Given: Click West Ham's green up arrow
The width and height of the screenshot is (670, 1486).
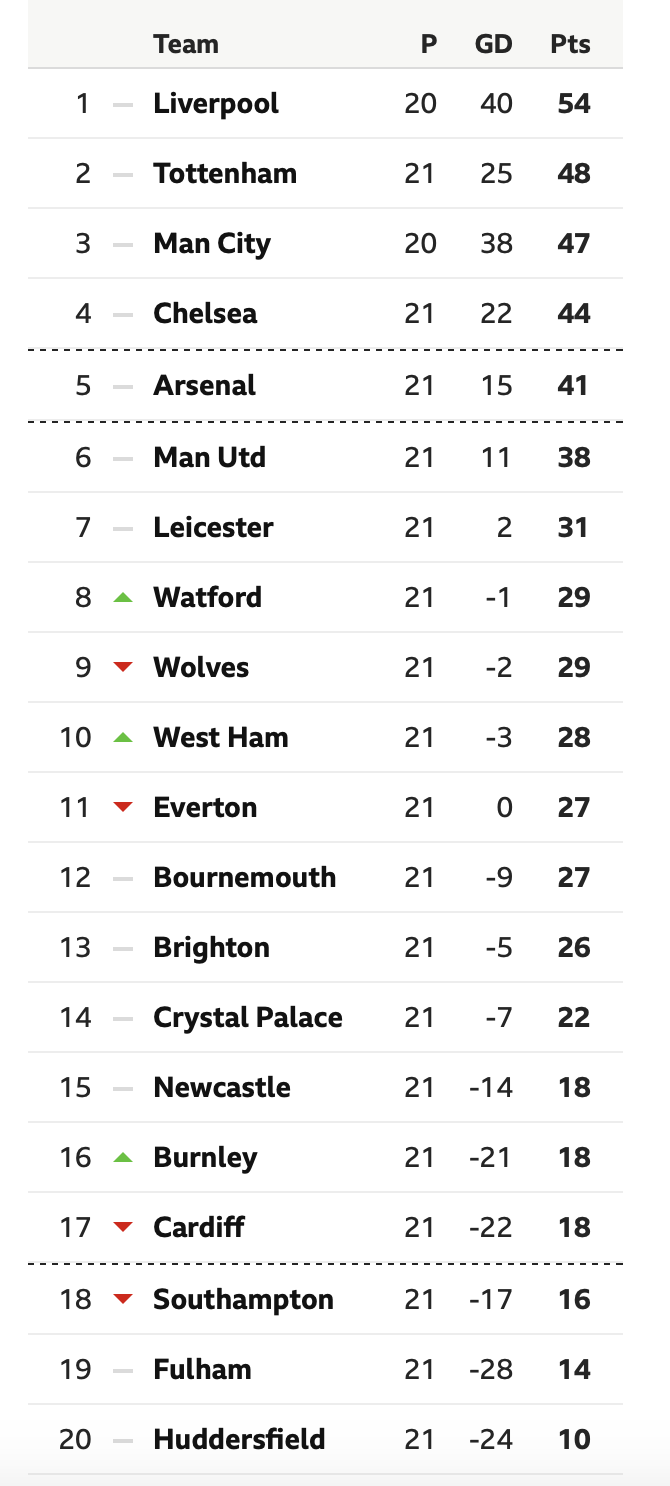Looking at the screenshot, I should (123, 738).
